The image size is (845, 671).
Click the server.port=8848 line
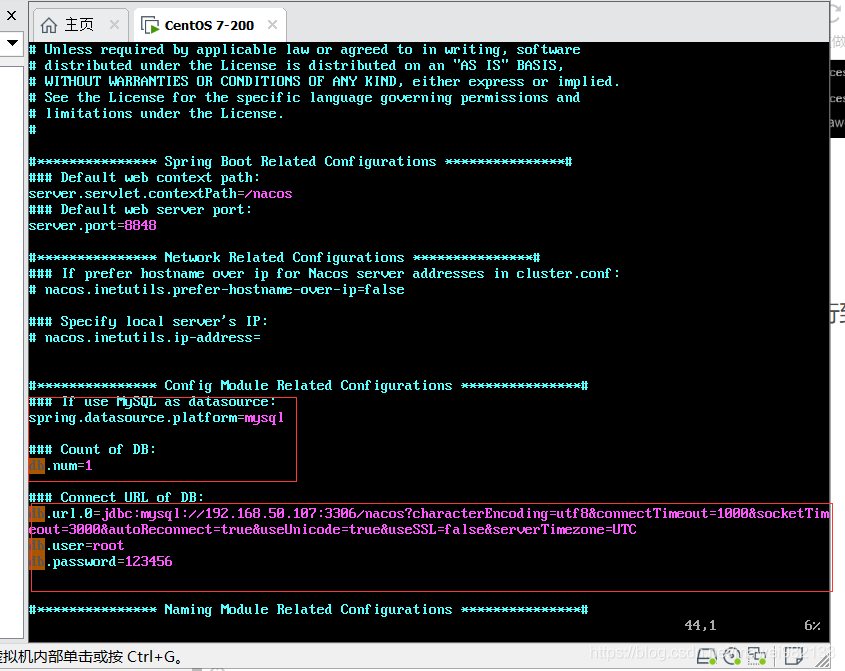click(x=92, y=225)
